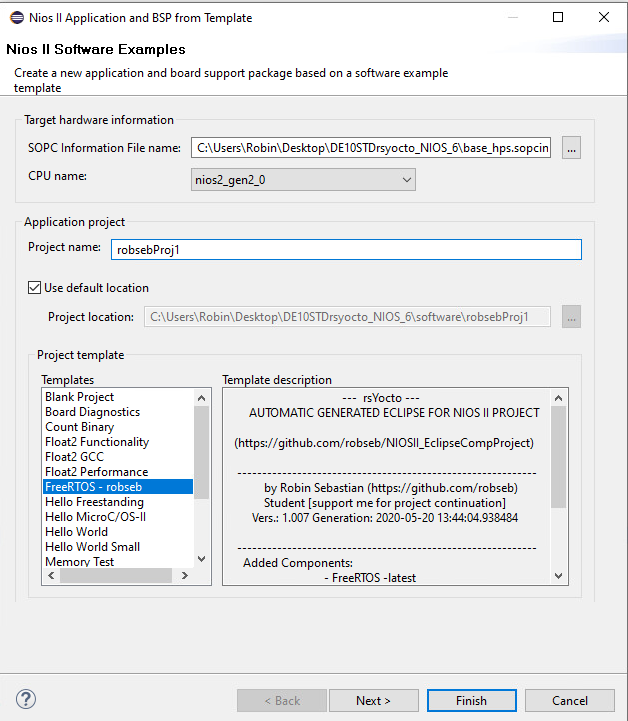Select the Blank Project template
This screenshot has height=721, width=628.
pyautogui.click(x=80, y=397)
